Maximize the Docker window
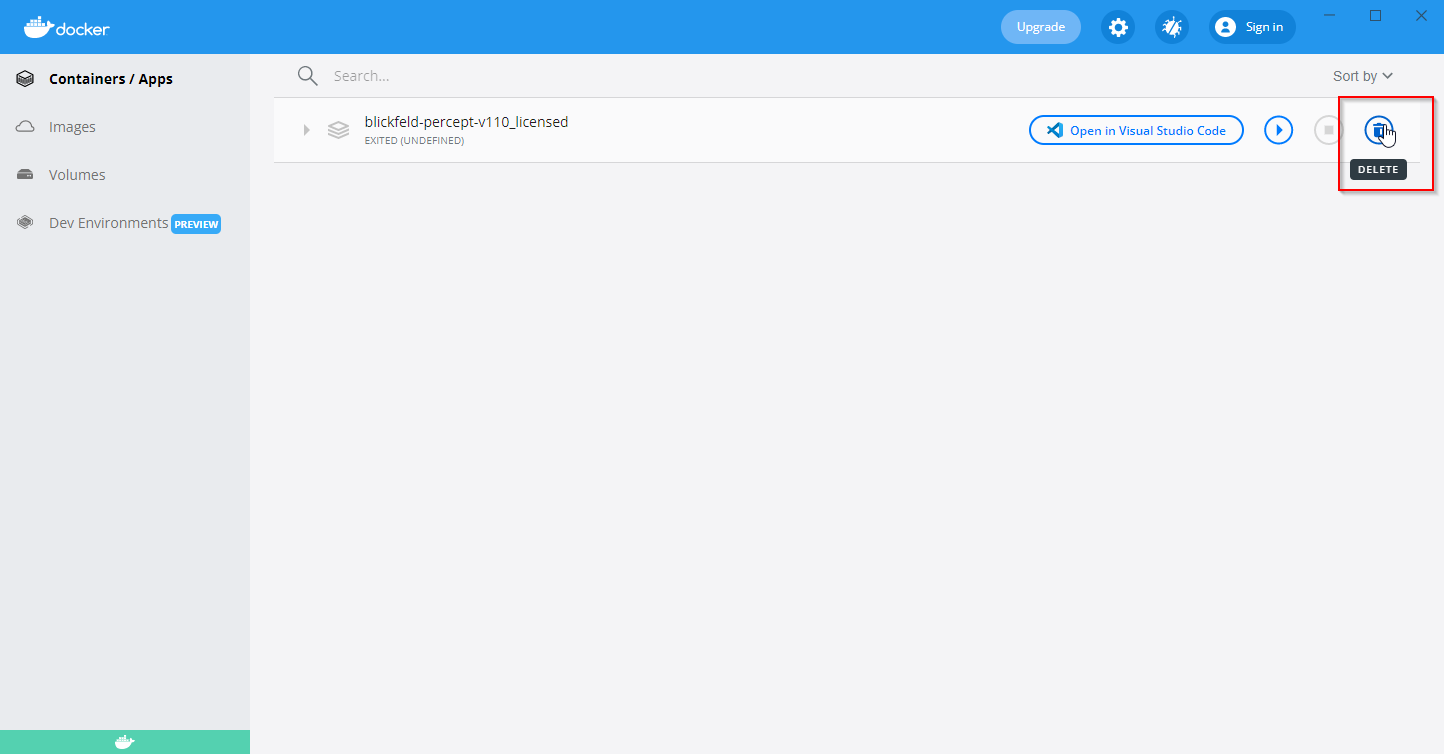This screenshot has height=754, width=1444. pos(1375,15)
